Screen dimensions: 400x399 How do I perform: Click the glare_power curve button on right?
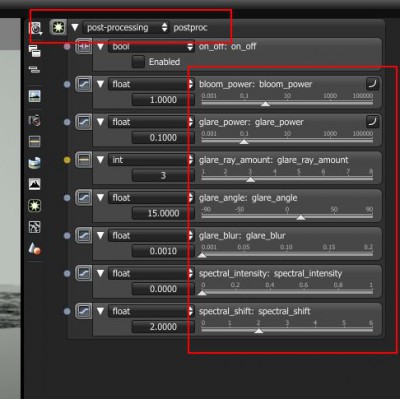pos(372,121)
